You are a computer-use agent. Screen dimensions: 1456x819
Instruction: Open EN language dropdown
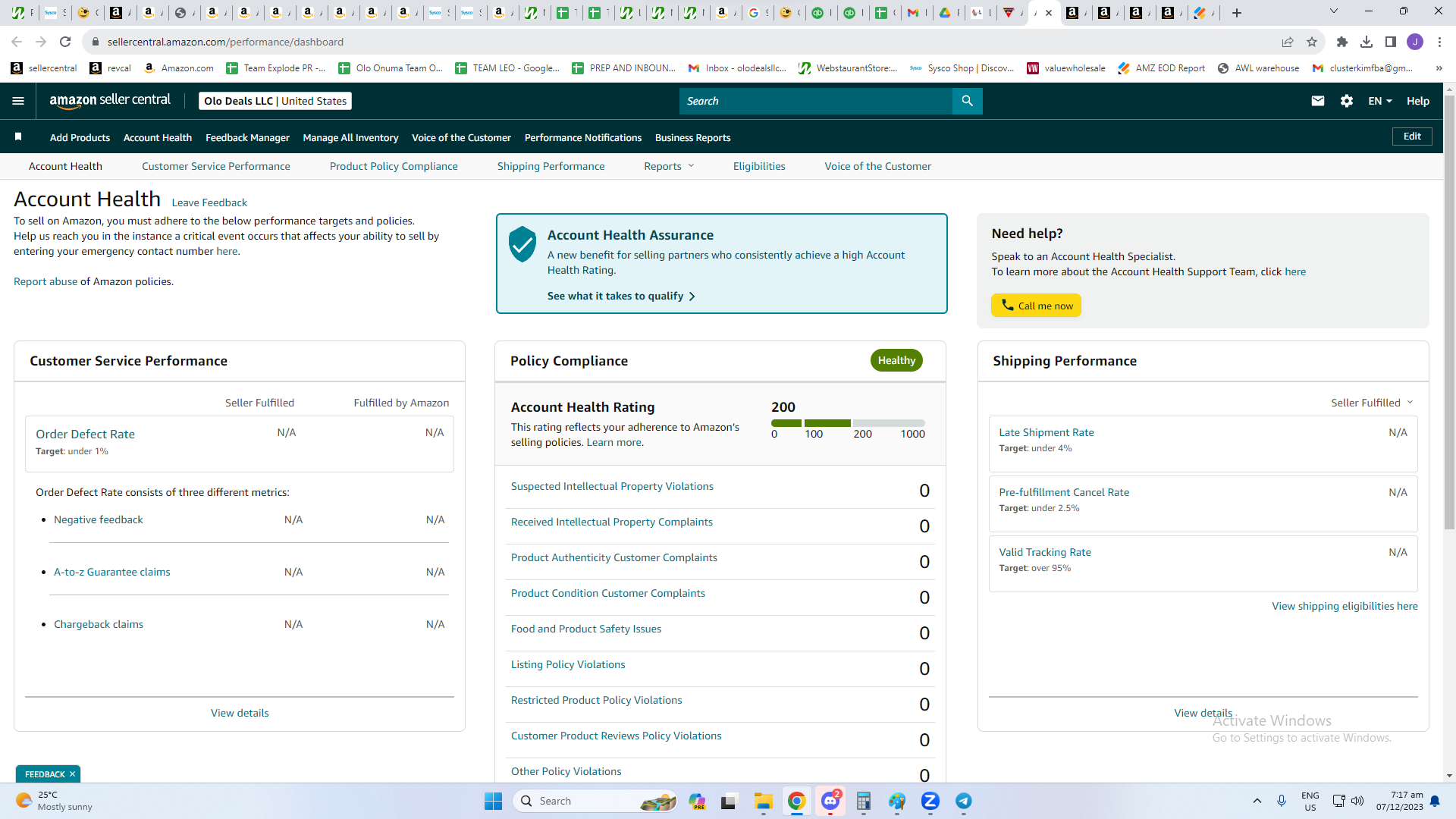point(1380,101)
